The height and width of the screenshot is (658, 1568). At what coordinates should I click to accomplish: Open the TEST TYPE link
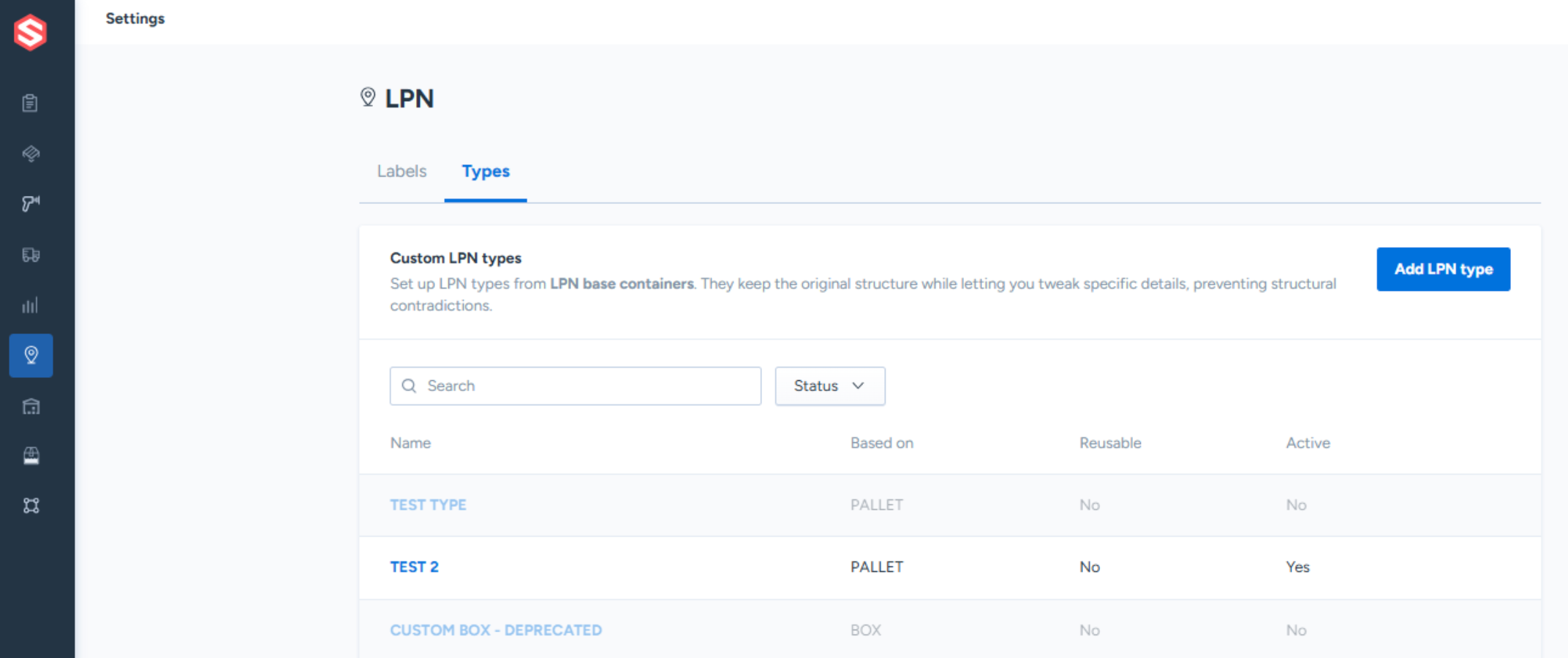428,504
